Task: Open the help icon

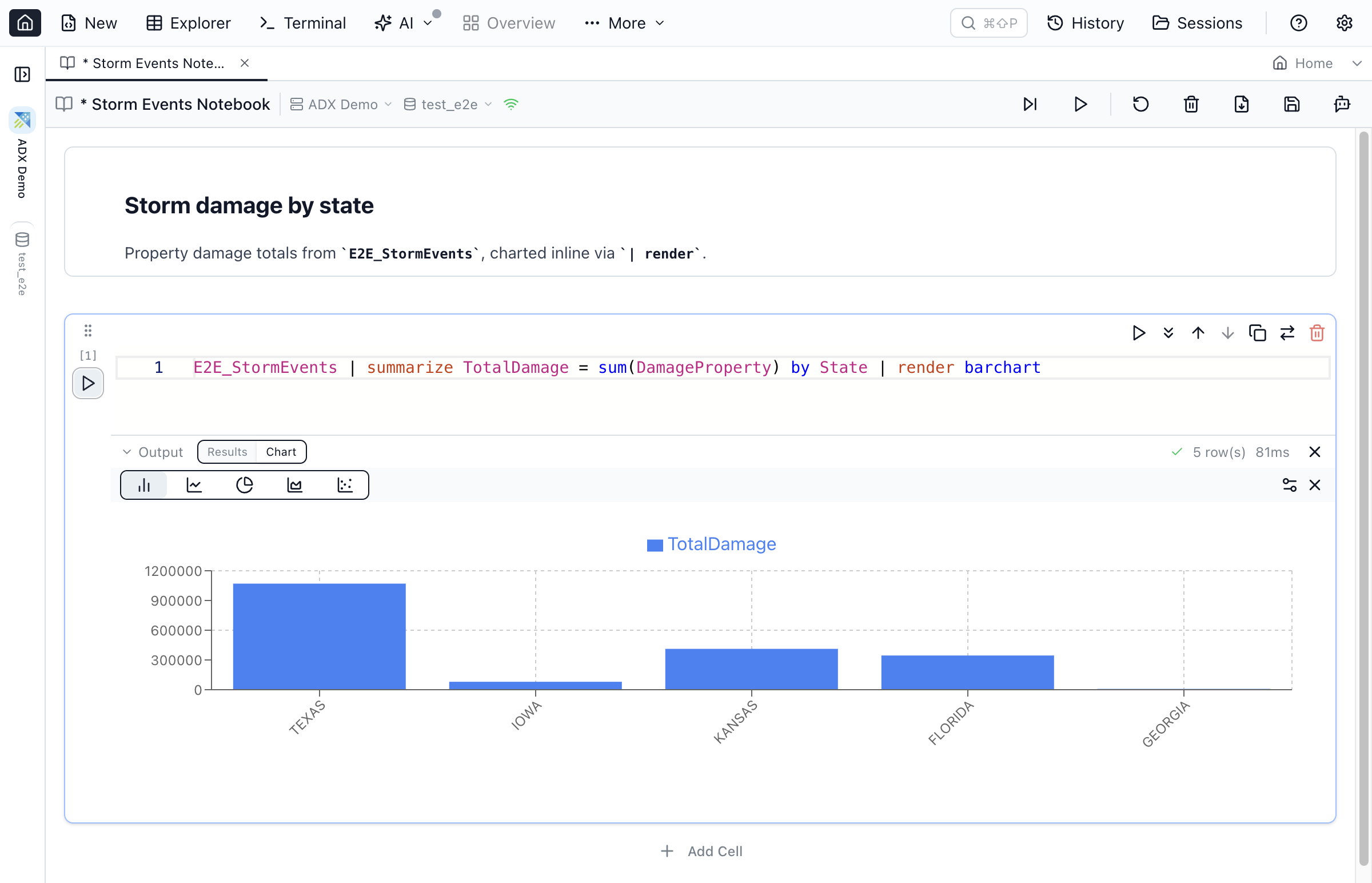Action: 1298,23
